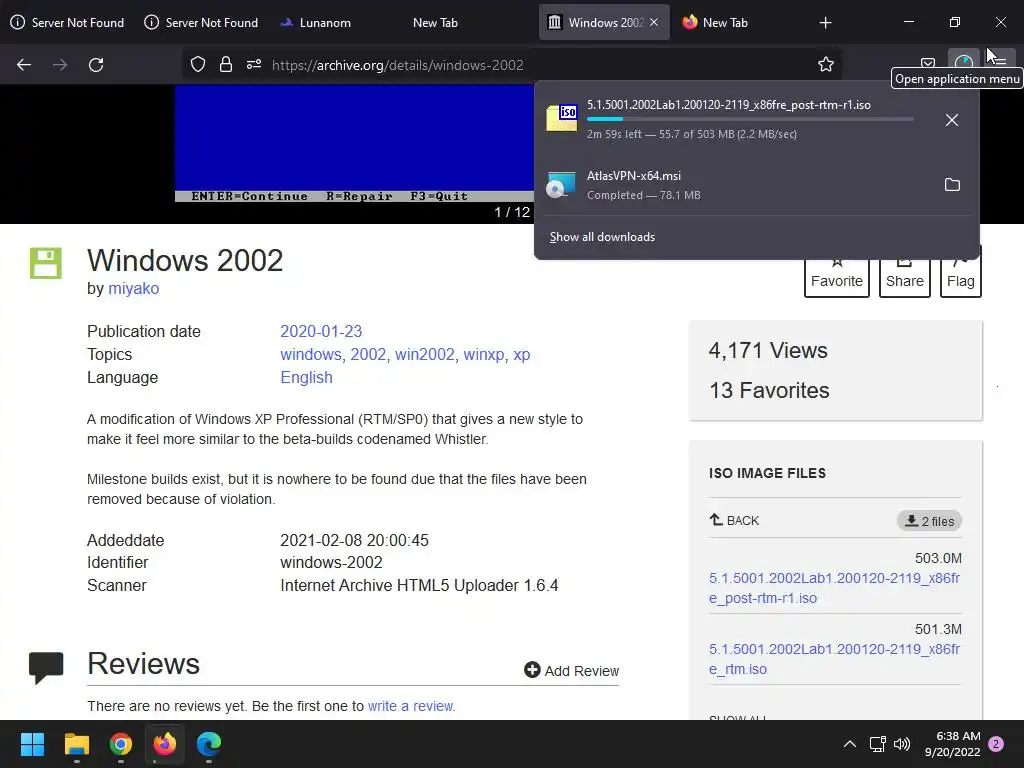Reload the current page
The image size is (1024, 768).
[96, 65]
